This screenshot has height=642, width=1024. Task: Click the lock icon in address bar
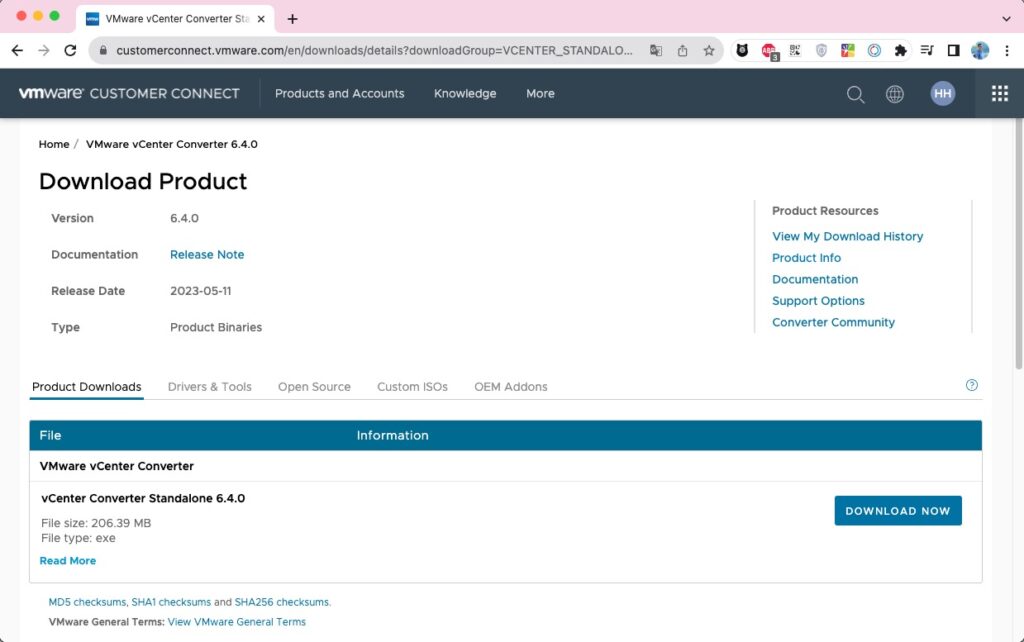pyautogui.click(x=103, y=50)
